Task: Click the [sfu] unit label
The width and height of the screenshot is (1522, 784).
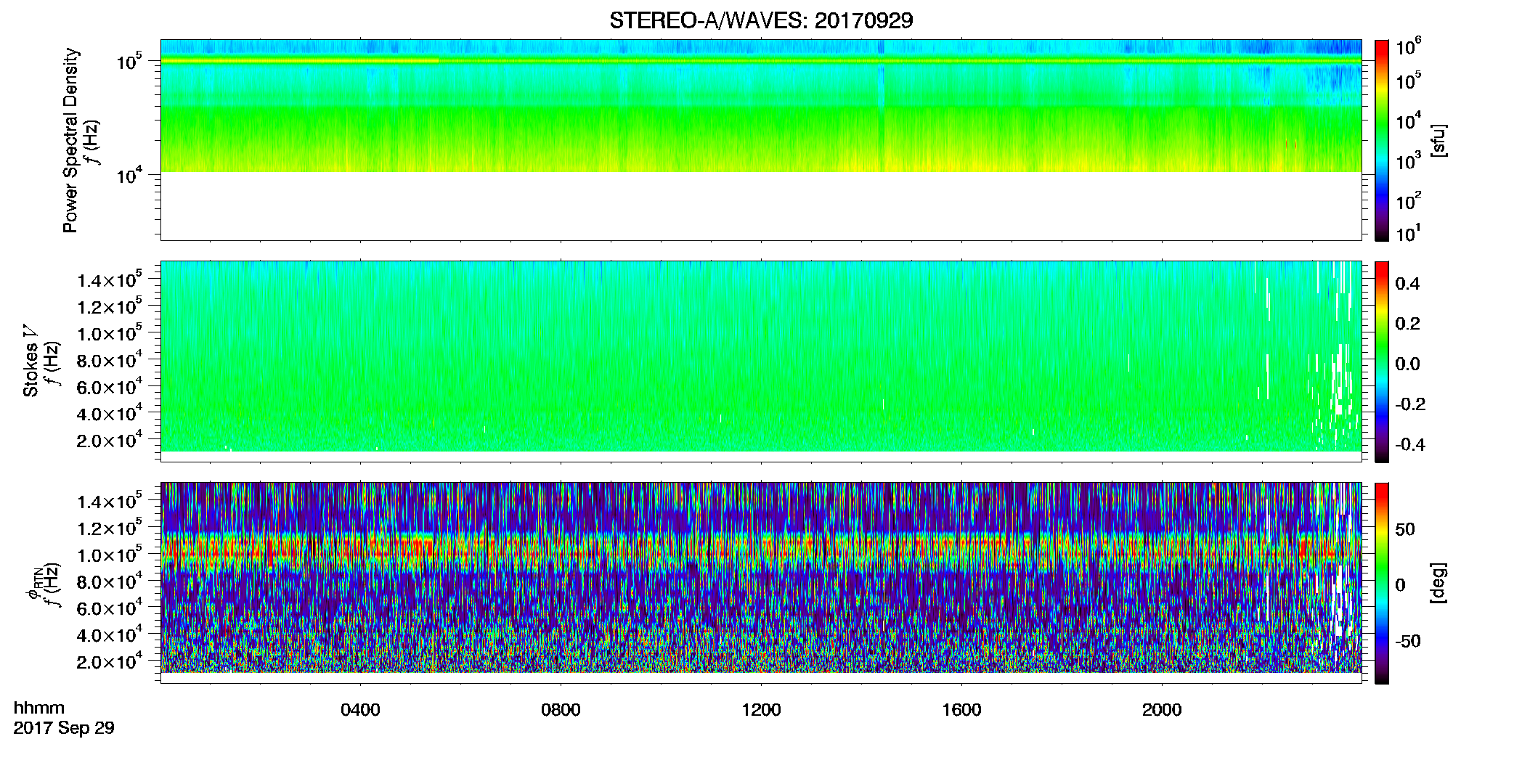Action: pos(1438,140)
